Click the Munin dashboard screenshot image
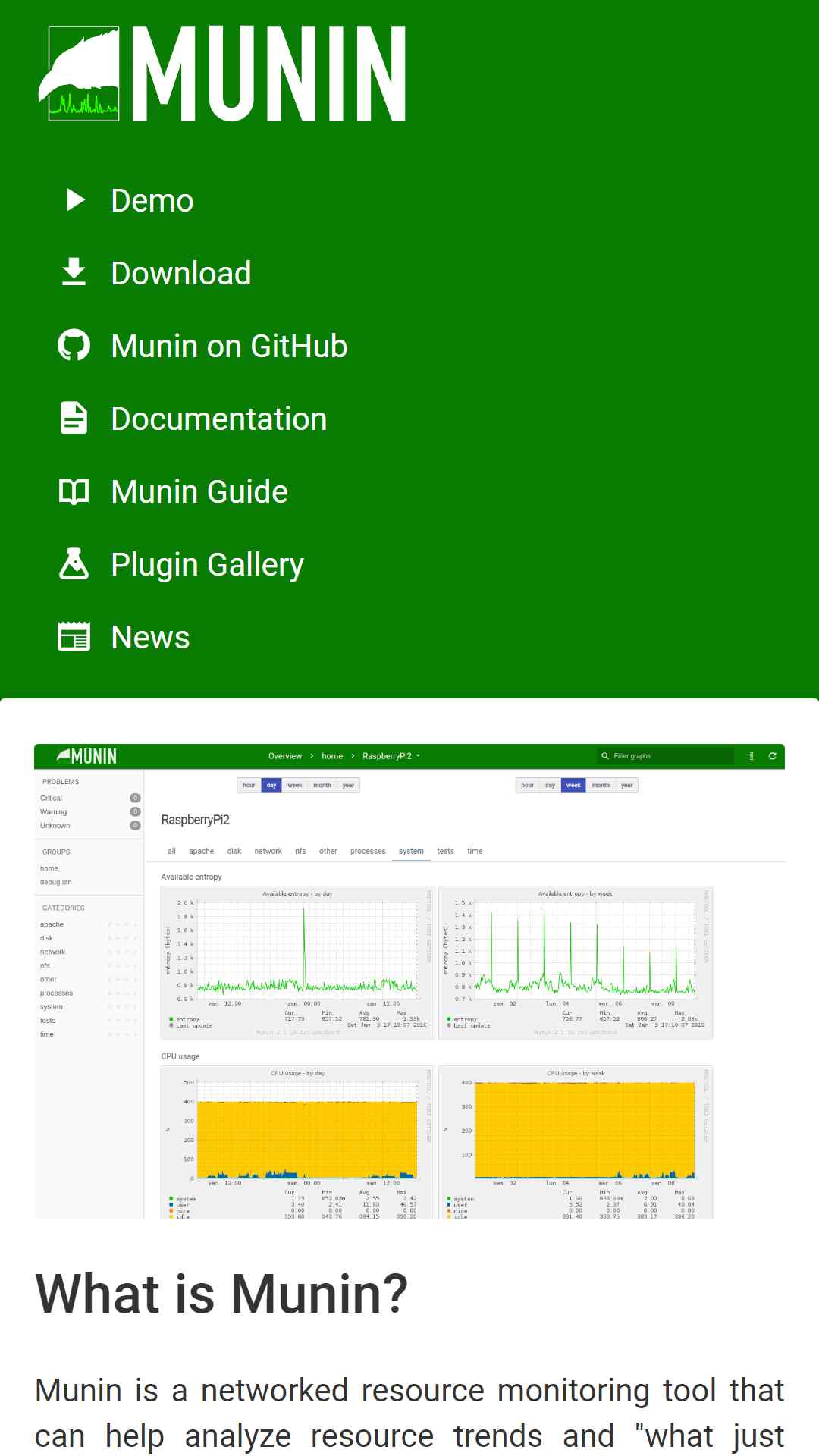Image resolution: width=819 pixels, height=1456 pixels. tap(409, 982)
